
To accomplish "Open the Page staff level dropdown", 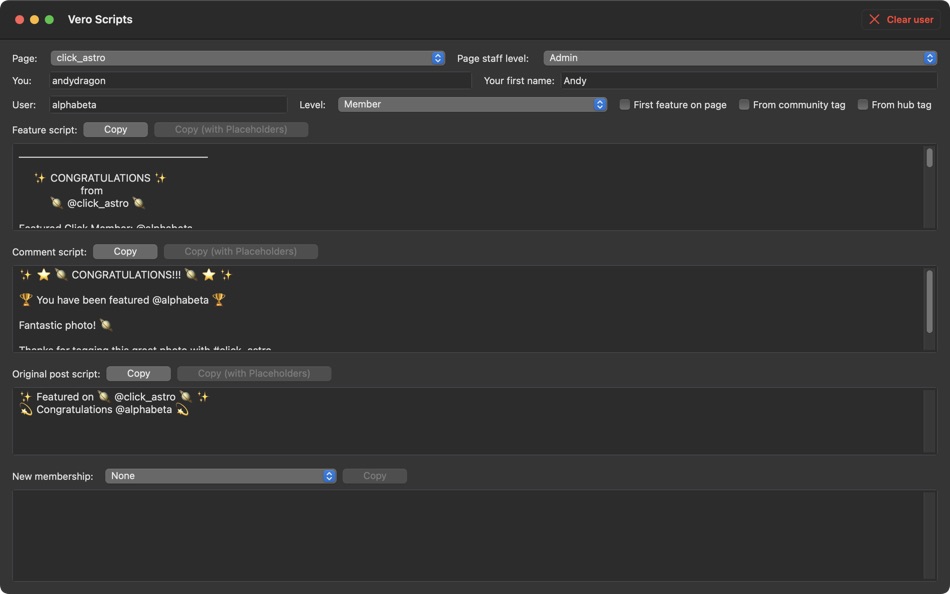I will [738, 57].
